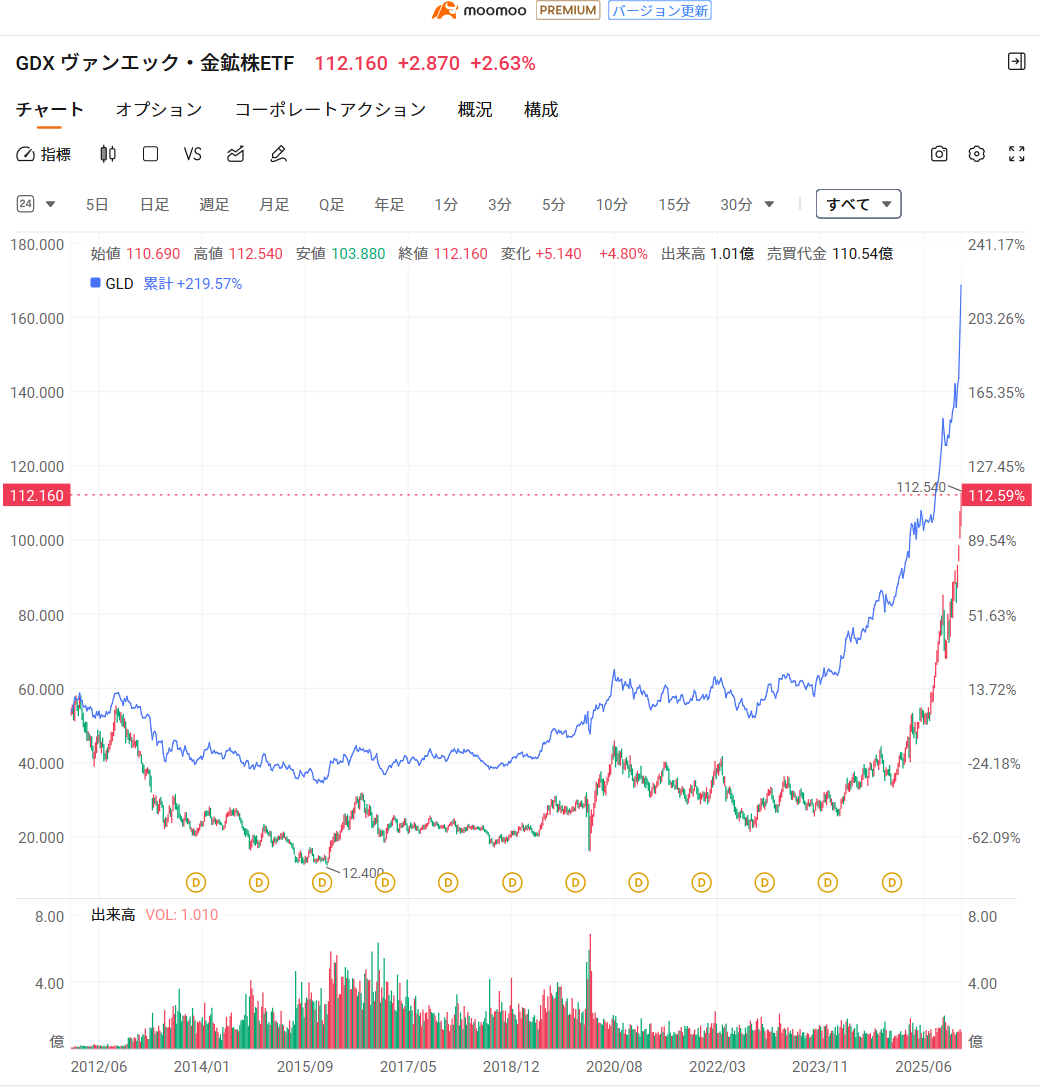
Task: Open the VS comparison tool
Action: tap(193, 154)
